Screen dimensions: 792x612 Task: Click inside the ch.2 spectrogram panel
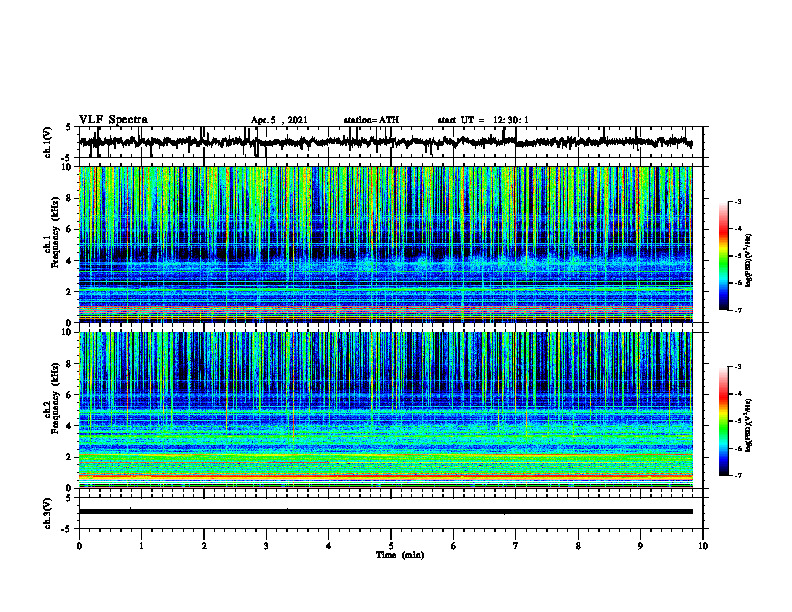click(x=385, y=410)
